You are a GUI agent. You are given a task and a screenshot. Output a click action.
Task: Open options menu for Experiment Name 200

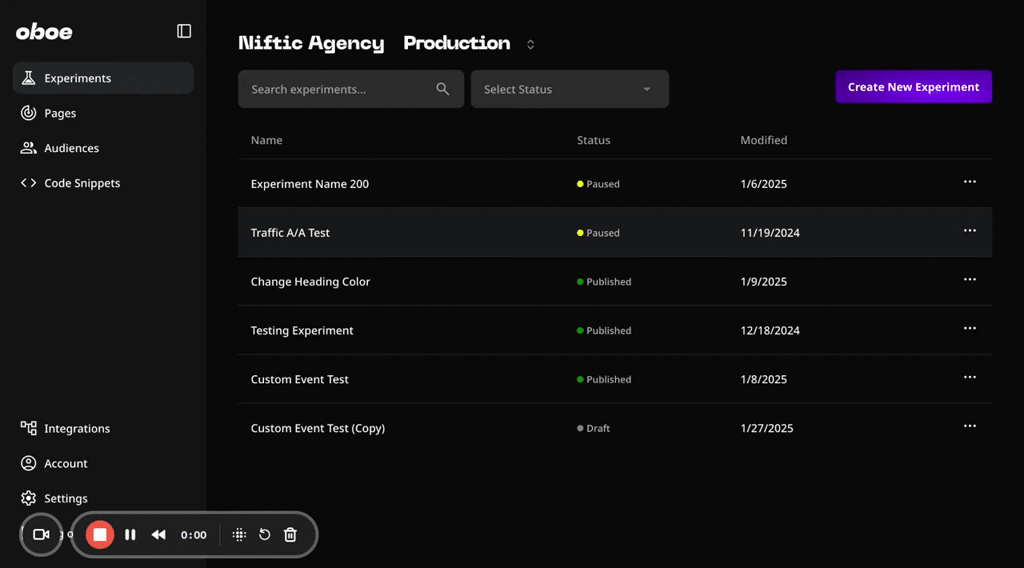pyautogui.click(x=969, y=182)
